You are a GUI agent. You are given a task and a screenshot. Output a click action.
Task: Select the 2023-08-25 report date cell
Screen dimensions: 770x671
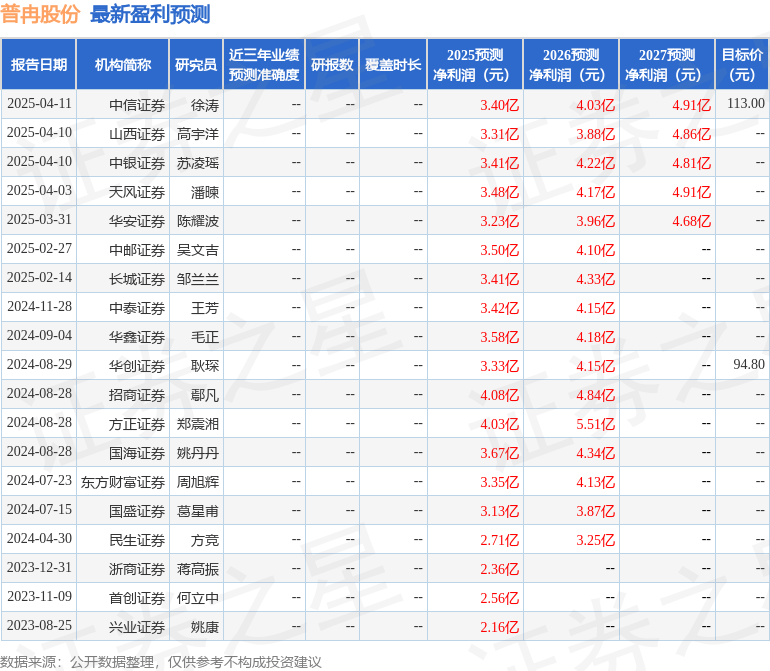39,626
